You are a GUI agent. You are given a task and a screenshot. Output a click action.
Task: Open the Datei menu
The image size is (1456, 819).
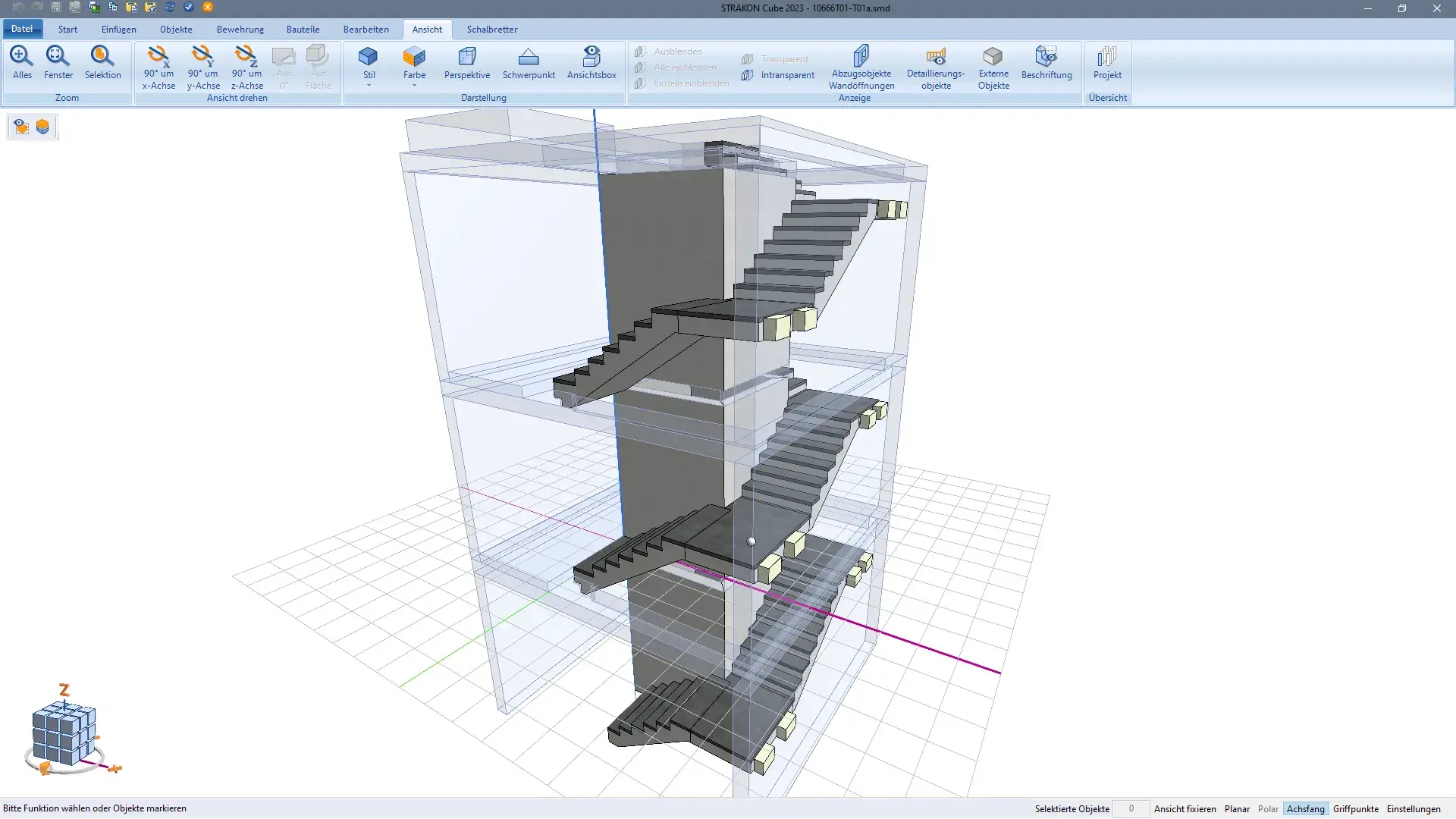coord(22,29)
